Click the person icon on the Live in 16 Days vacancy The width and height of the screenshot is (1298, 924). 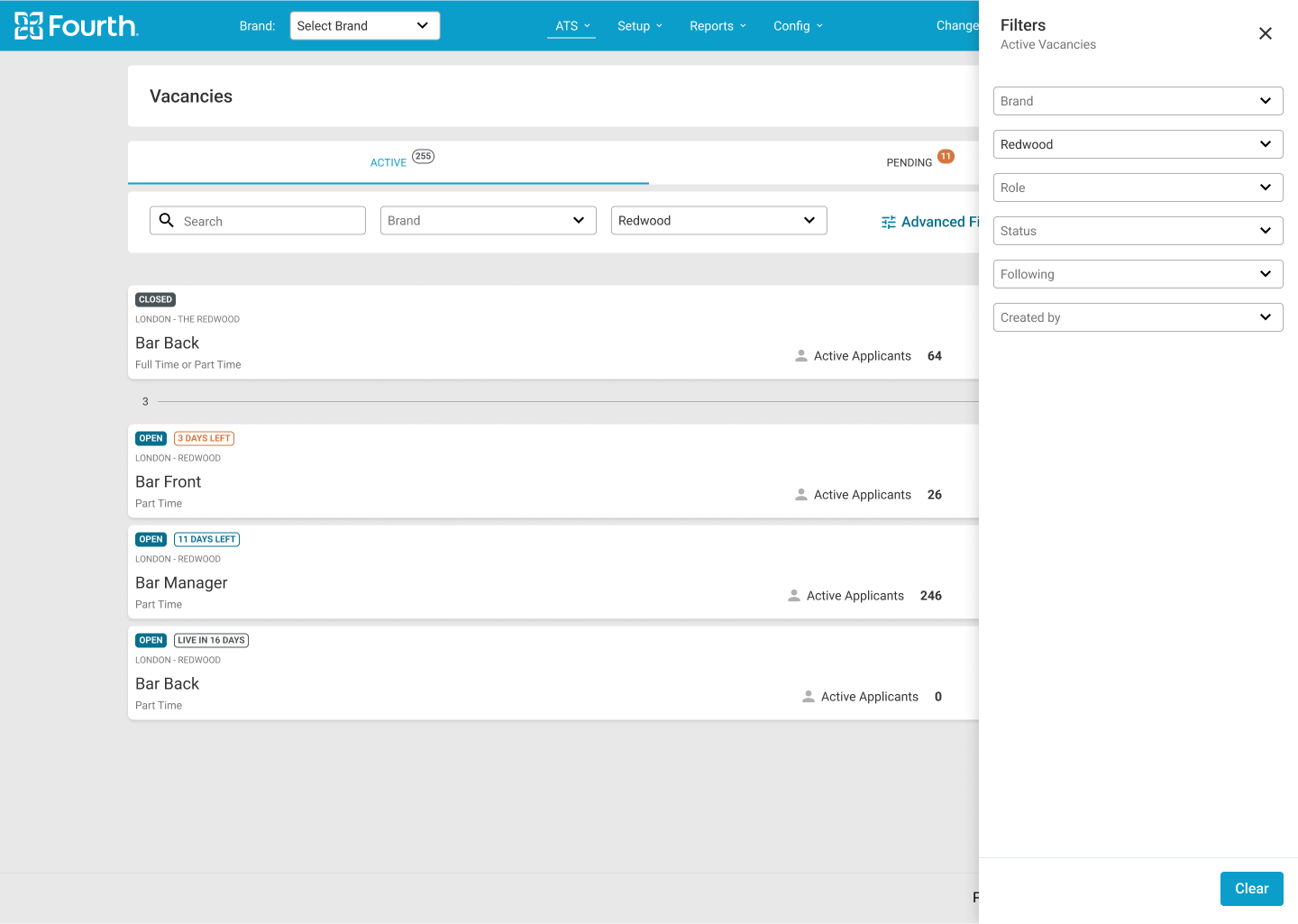point(807,696)
